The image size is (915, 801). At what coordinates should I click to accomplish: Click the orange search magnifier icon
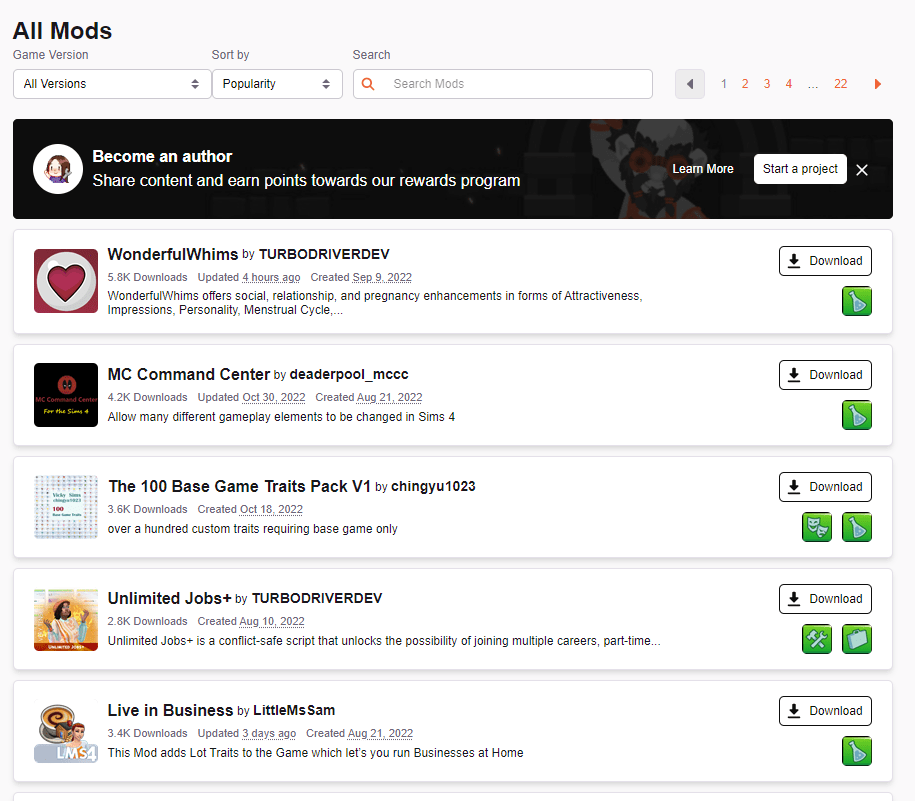(368, 84)
